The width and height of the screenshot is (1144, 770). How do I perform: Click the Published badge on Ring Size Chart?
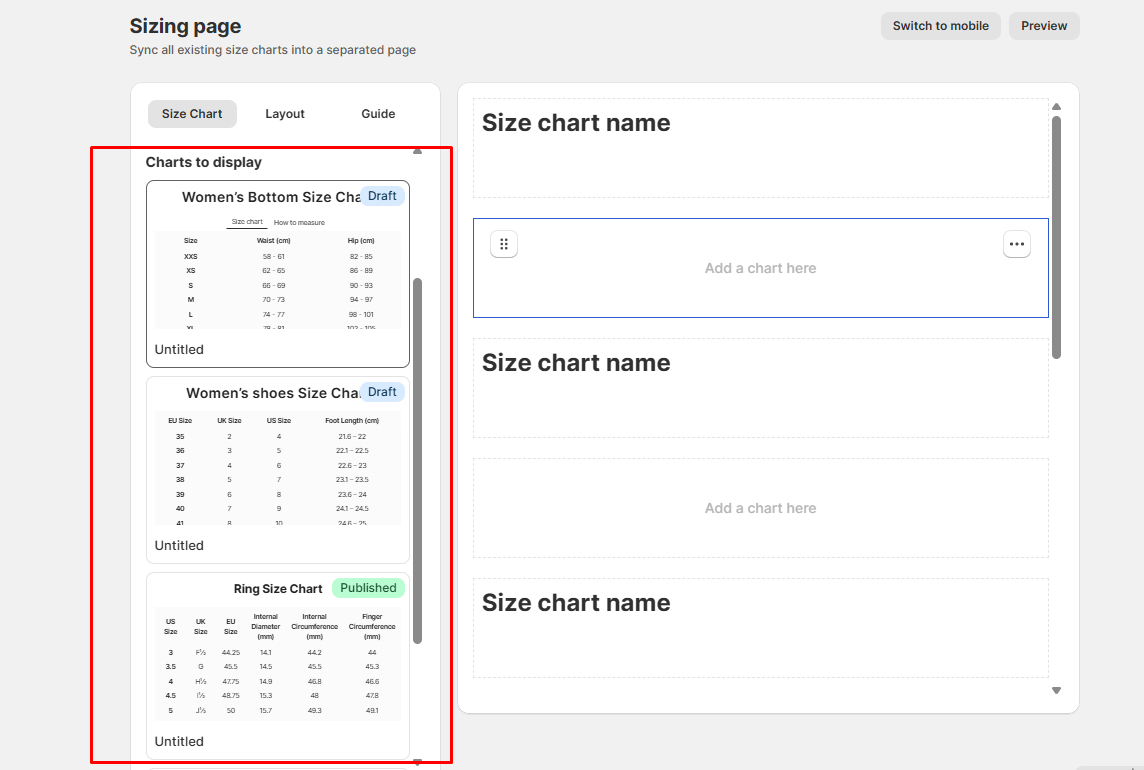(368, 588)
